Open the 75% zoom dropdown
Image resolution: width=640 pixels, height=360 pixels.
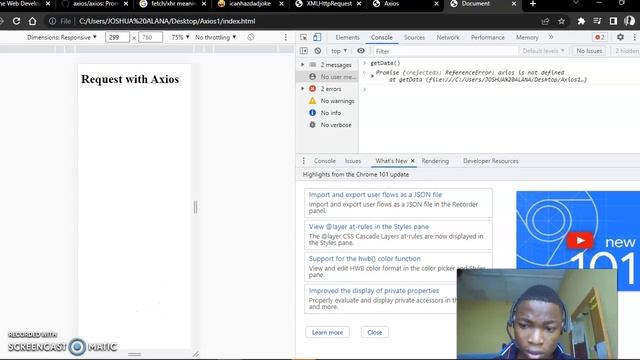pyautogui.click(x=180, y=37)
